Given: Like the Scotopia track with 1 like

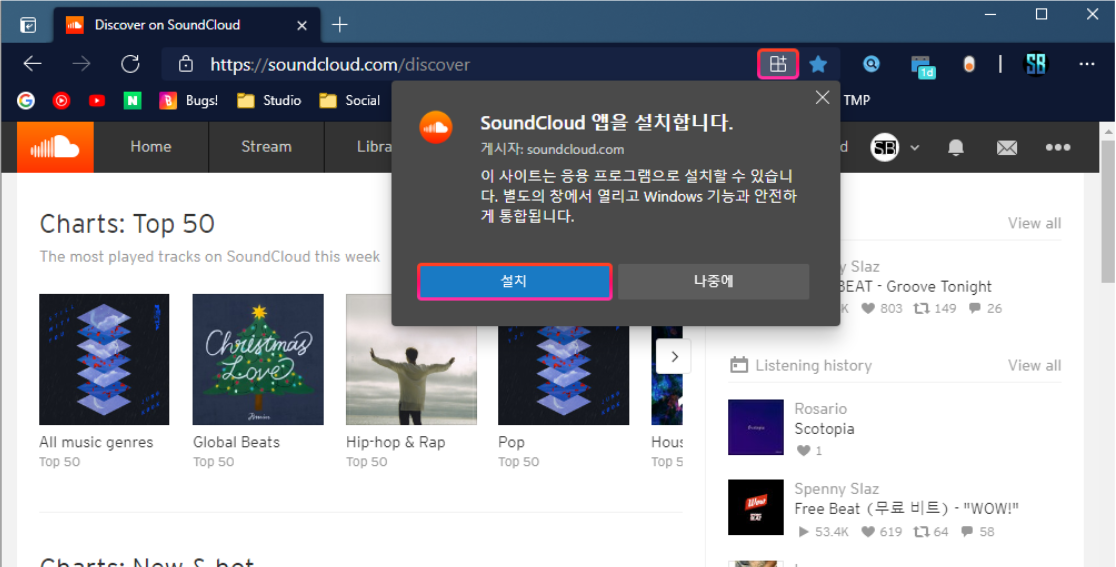Looking at the screenshot, I should pyautogui.click(x=809, y=450).
